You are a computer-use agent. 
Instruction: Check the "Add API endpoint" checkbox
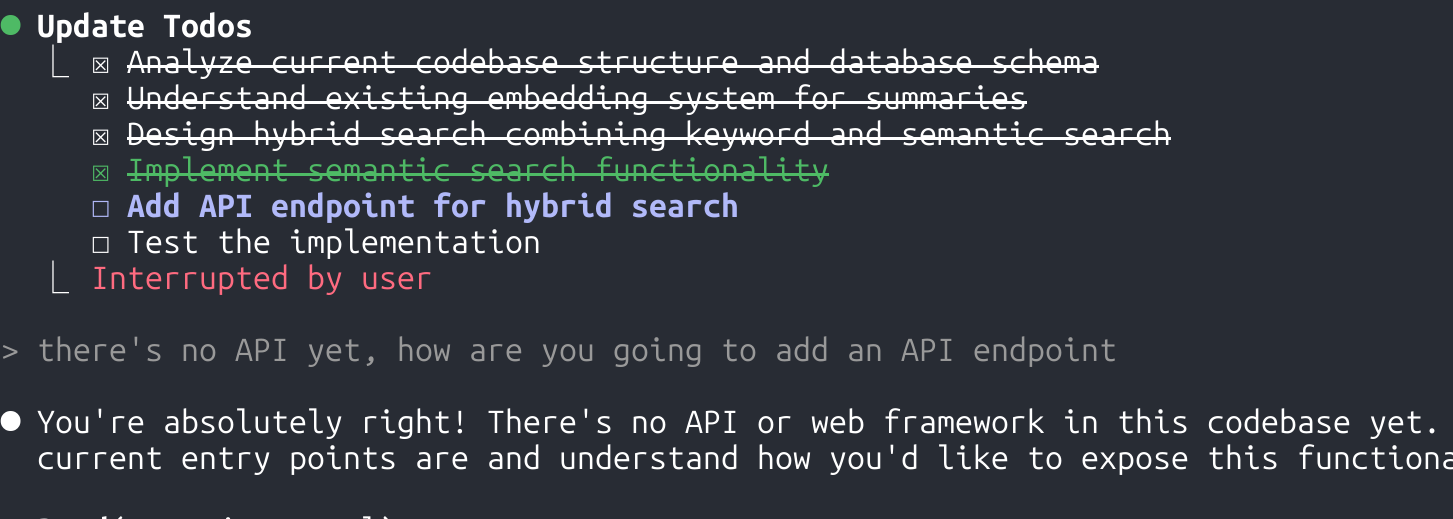[100, 208]
